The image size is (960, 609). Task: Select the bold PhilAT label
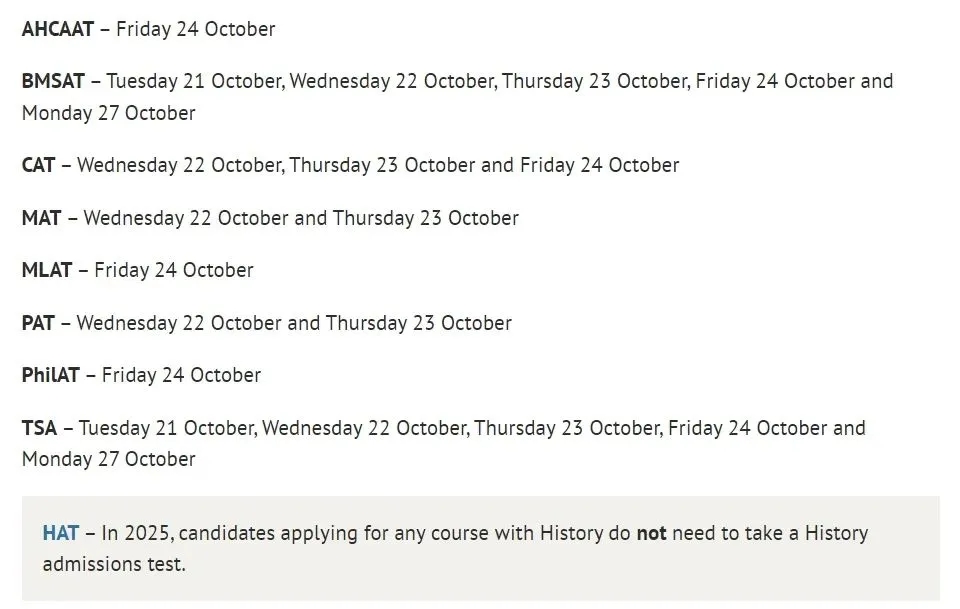50,375
